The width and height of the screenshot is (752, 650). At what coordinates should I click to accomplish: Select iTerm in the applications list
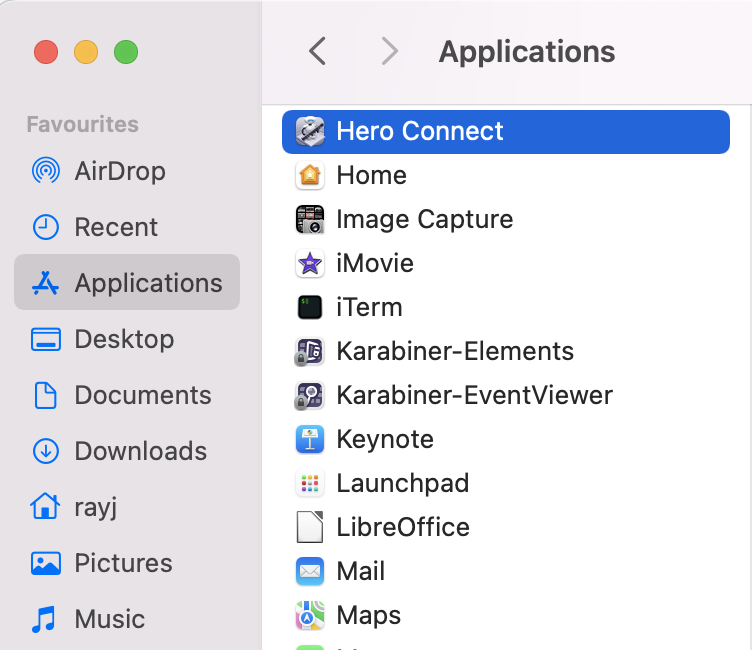pos(506,307)
